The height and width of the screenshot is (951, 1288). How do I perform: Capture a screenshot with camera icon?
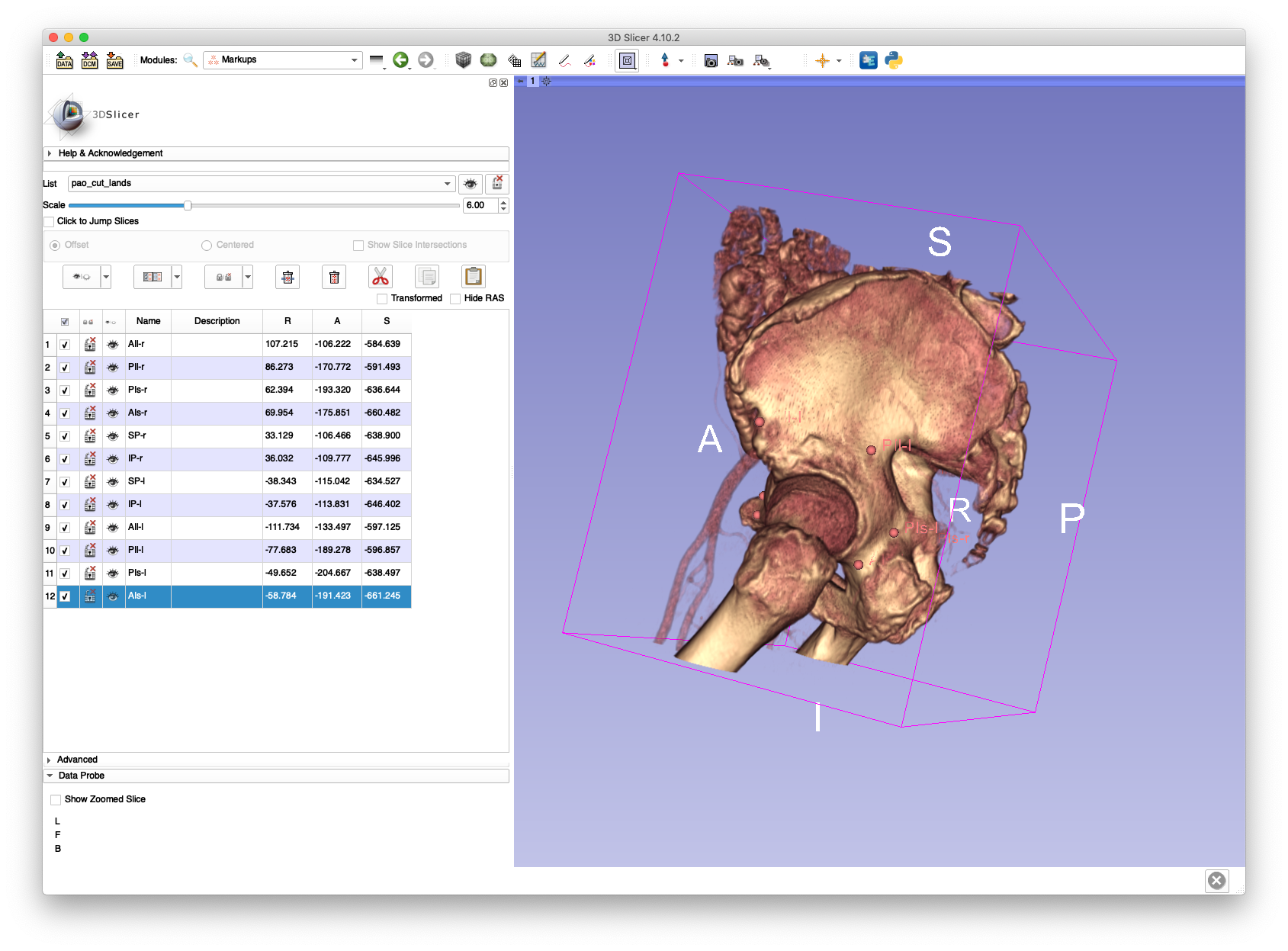point(711,60)
